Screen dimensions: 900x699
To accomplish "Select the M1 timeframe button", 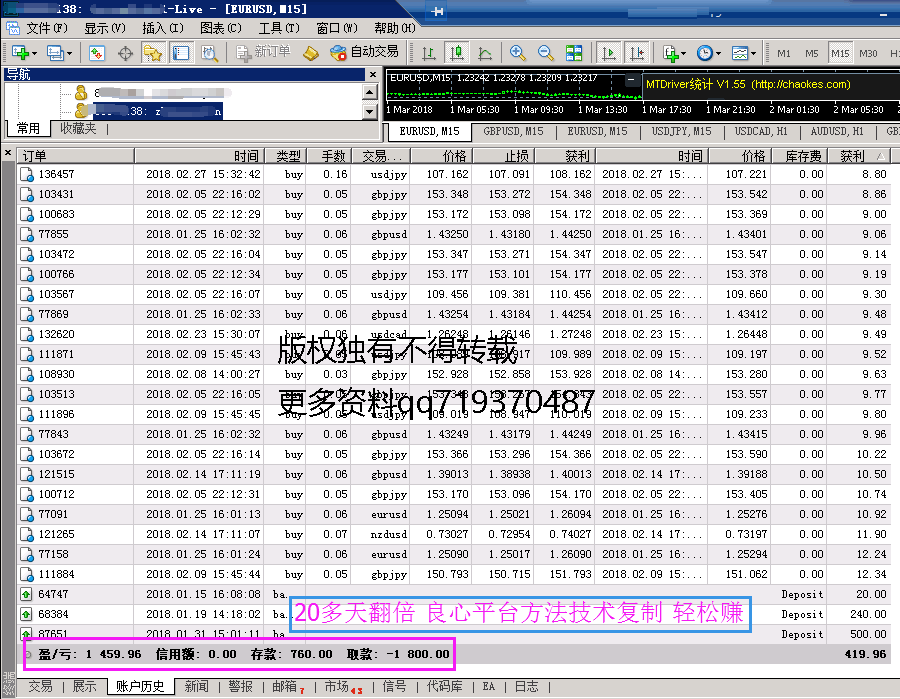I will pos(783,53).
